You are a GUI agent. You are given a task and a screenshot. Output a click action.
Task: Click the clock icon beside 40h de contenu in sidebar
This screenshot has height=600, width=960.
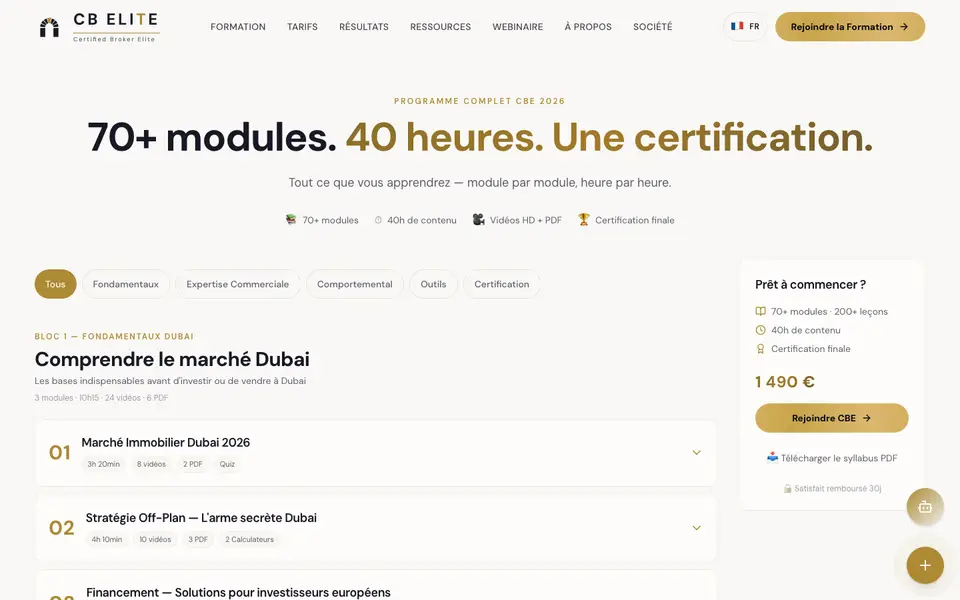[760, 330]
